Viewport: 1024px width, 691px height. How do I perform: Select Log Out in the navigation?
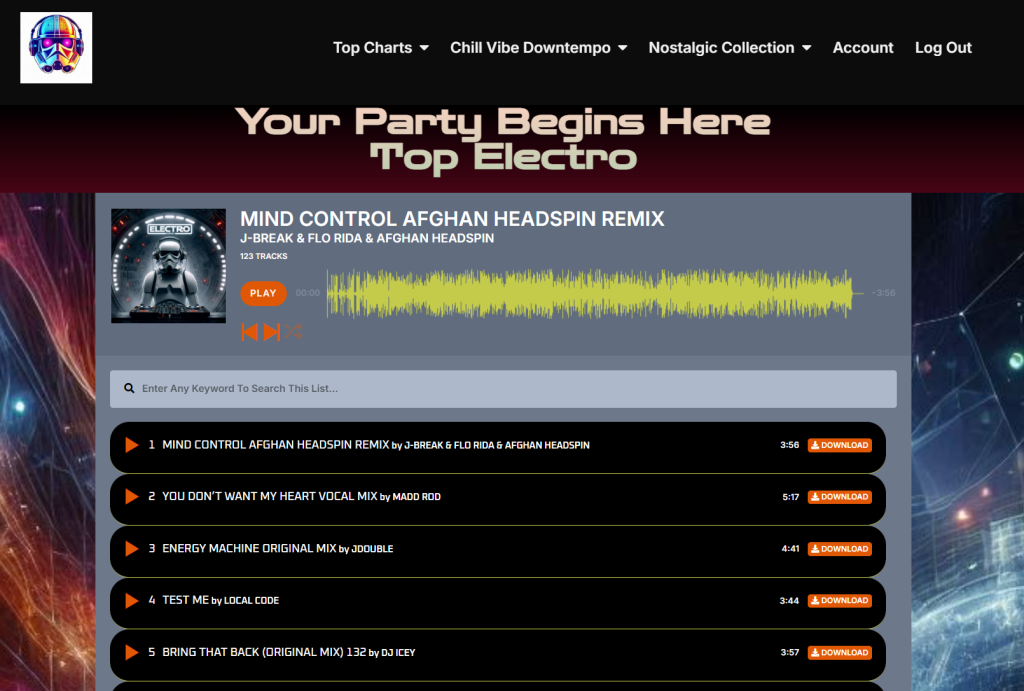coord(943,48)
